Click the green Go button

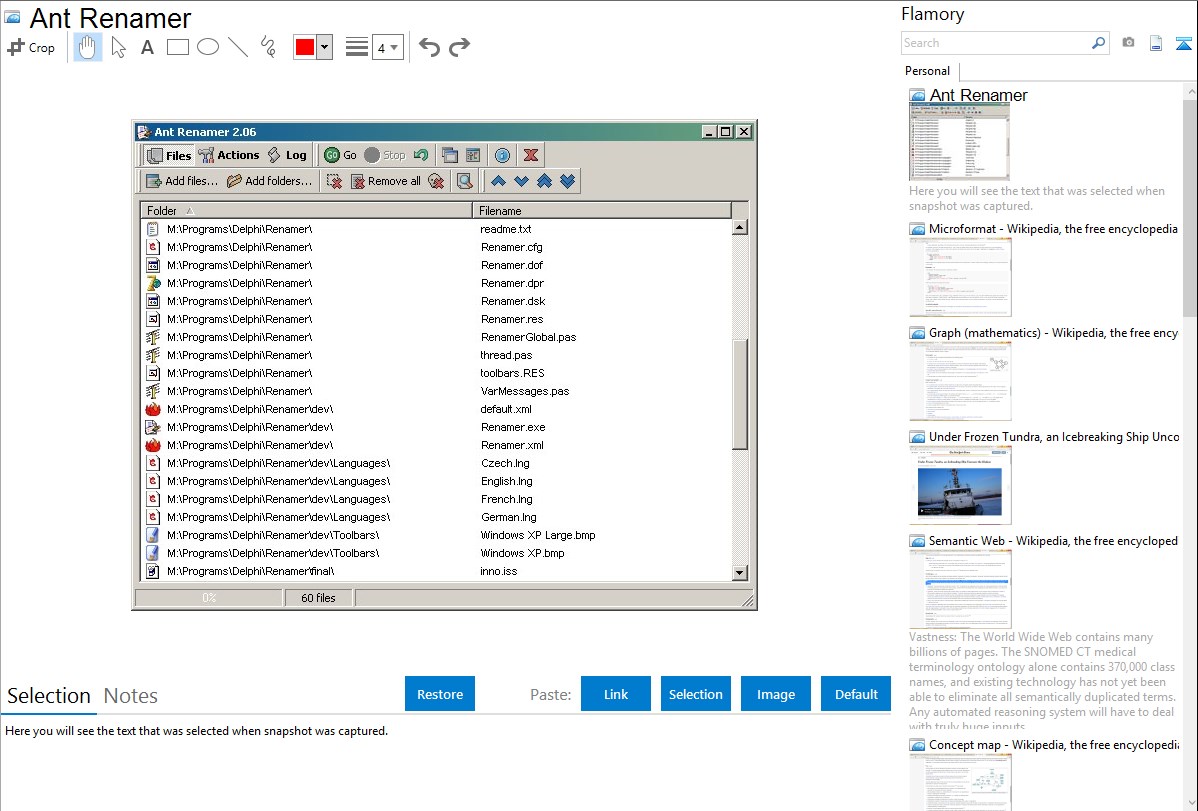tap(341, 155)
